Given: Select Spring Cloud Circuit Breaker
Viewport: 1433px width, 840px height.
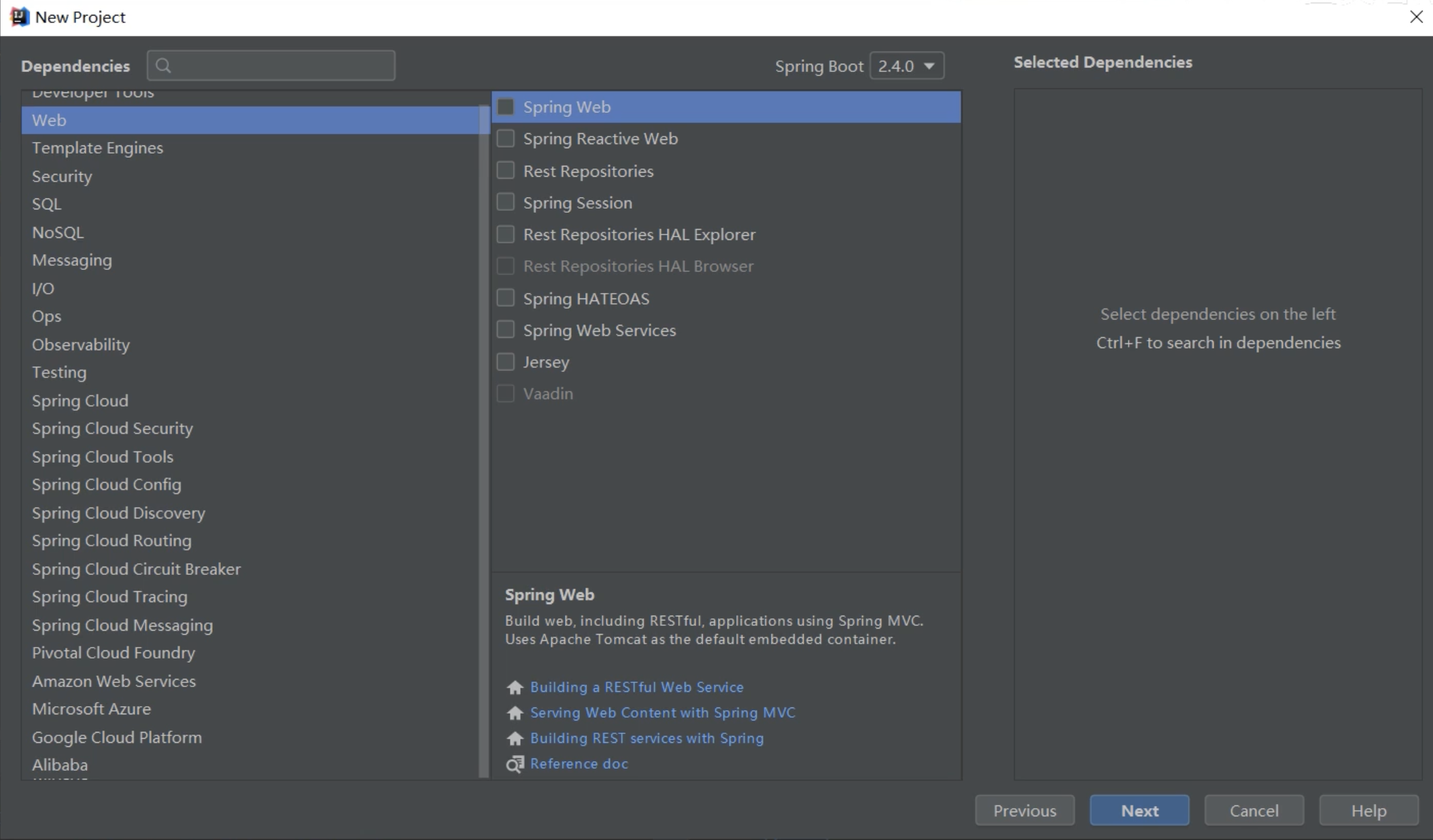Looking at the screenshot, I should click(x=251, y=569).
